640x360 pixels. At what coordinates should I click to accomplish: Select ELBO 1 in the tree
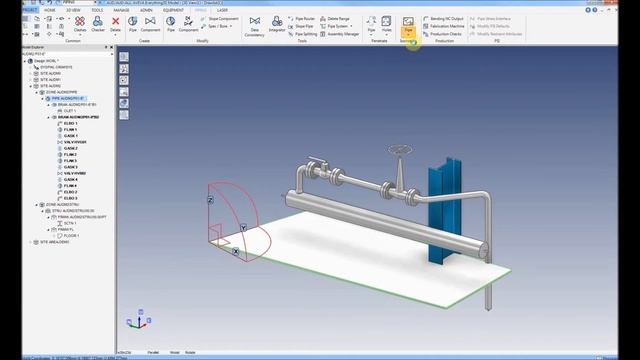point(67,123)
